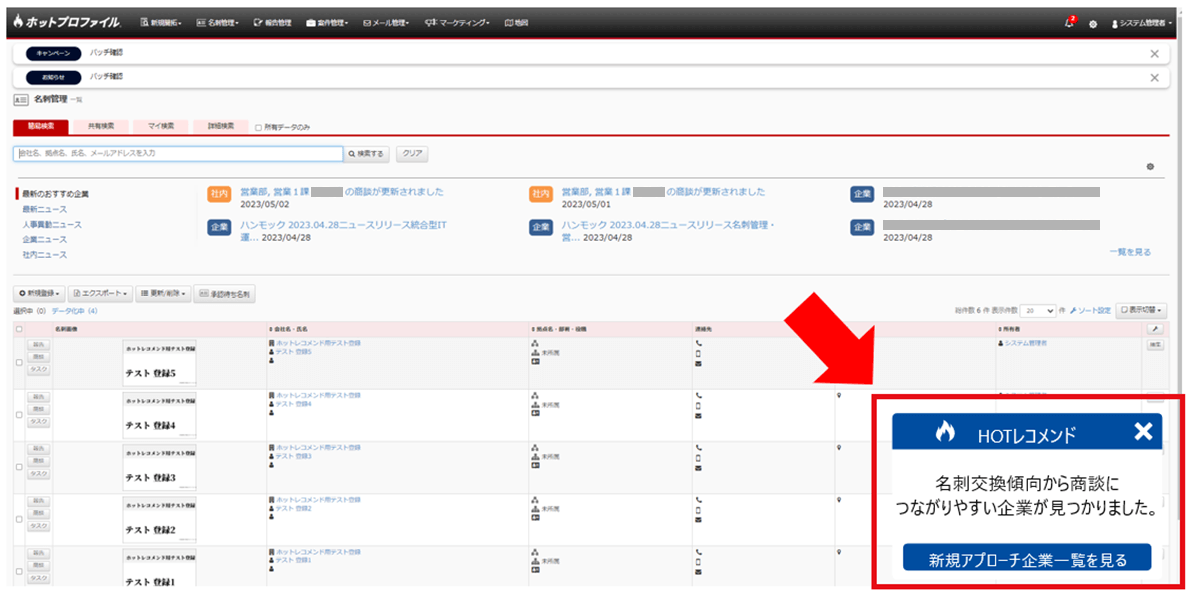This screenshot has width=1200, height=600.
Task: Open the 表示件数 count dropdown
Action: 1039,311
